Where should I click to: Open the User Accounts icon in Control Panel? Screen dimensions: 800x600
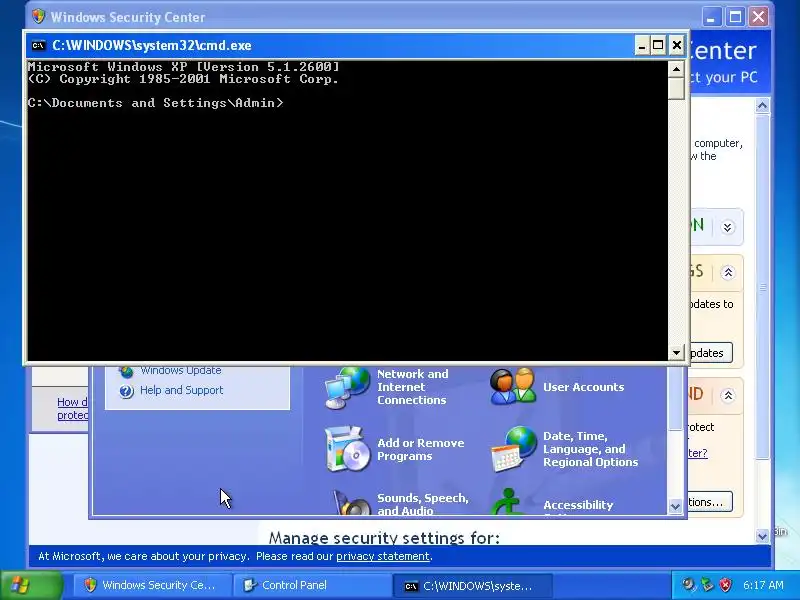pos(513,387)
